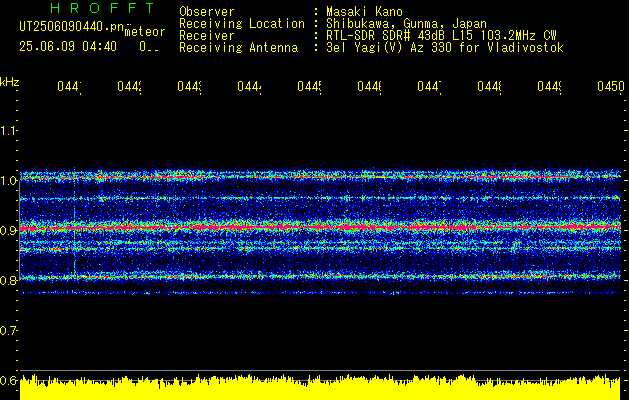Click the 1.0 frequency axis label

(x=8, y=181)
